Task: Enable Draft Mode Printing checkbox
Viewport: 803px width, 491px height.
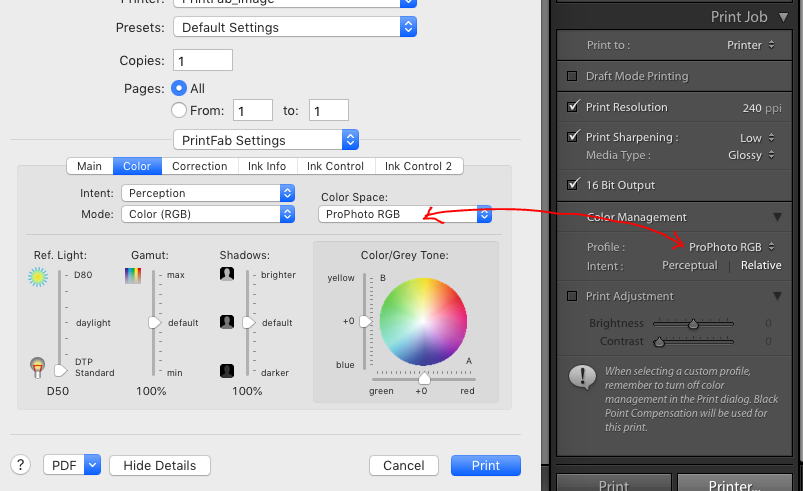Action: pyautogui.click(x=573, y=77)
